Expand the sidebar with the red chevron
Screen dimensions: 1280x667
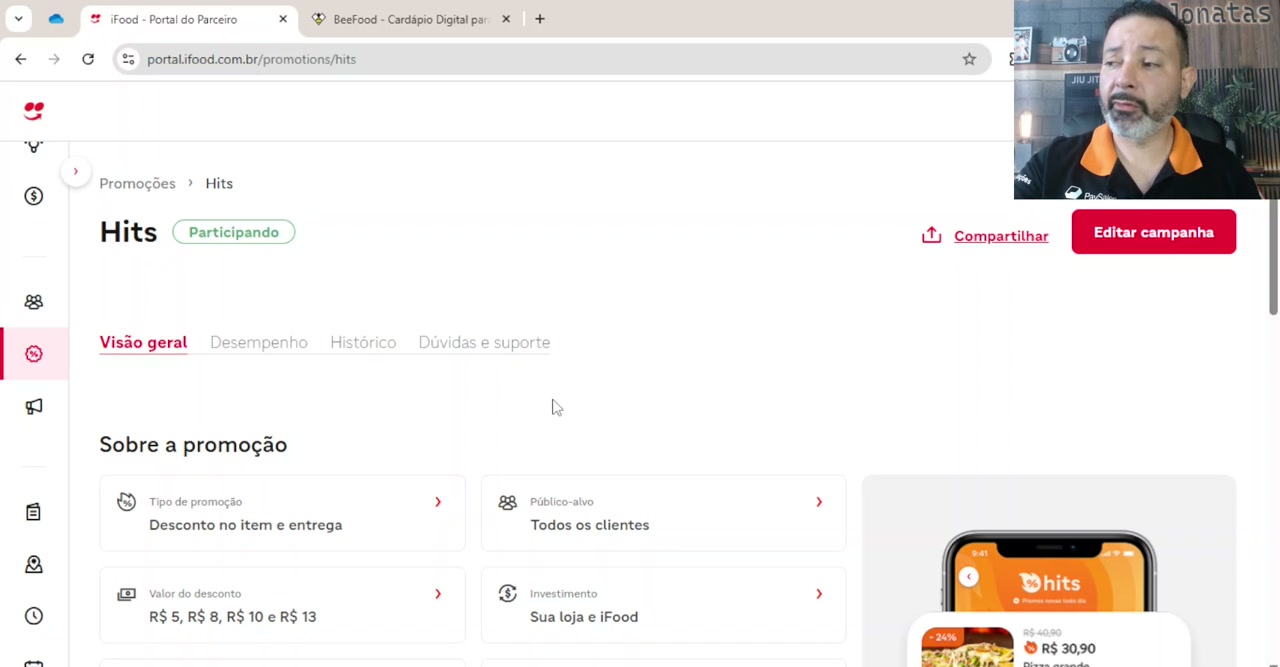[x=75, y=172]
